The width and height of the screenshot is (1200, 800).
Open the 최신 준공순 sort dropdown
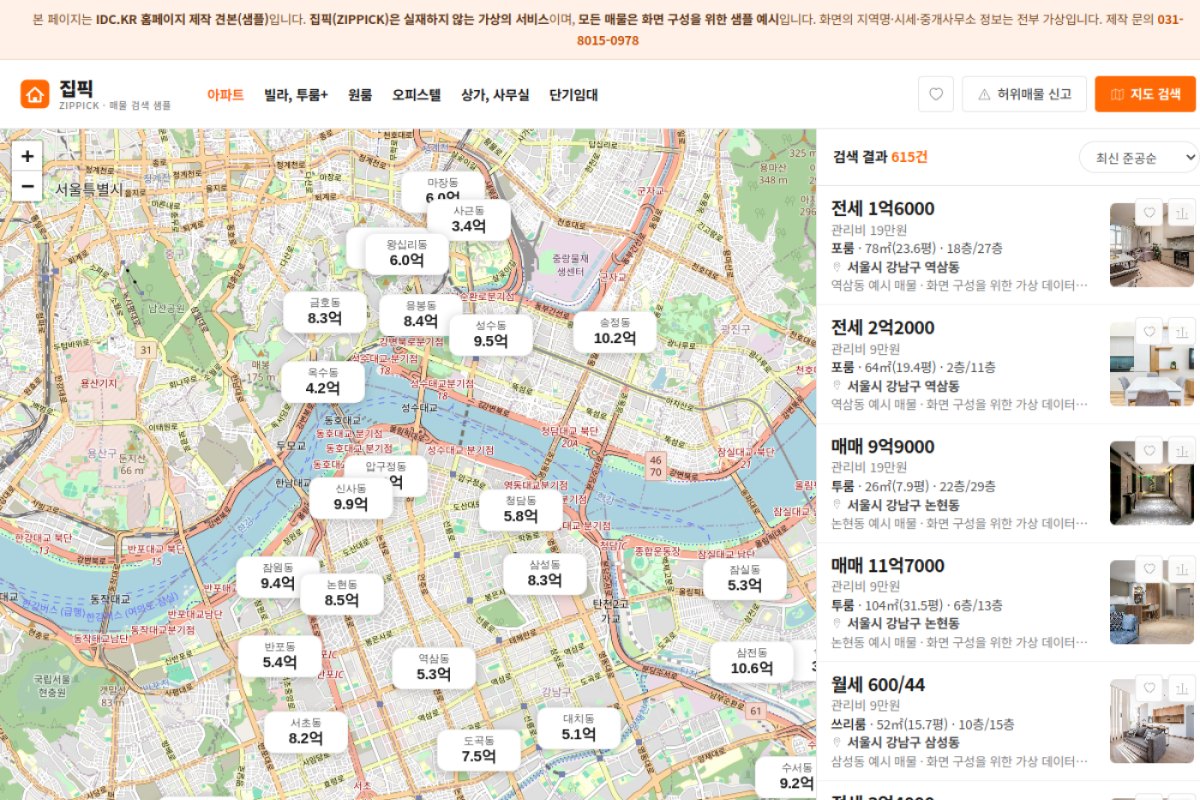click(1138, 158)
